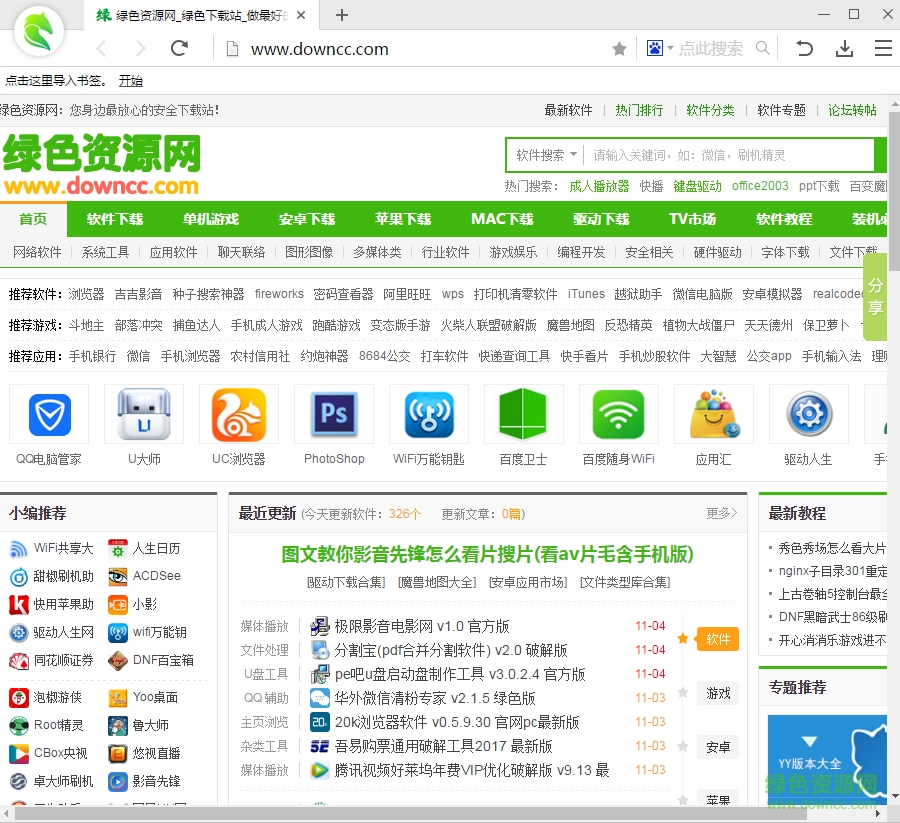Open the browser hamburger menu
The height and width of the screenshot is (823, 900).
(x=882, y=47)
